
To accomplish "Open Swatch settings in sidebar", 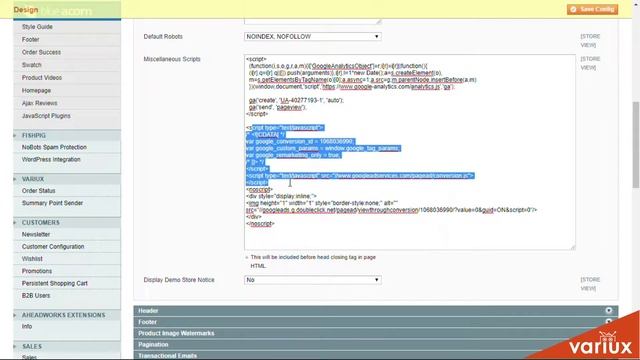I will click(31, 65).
